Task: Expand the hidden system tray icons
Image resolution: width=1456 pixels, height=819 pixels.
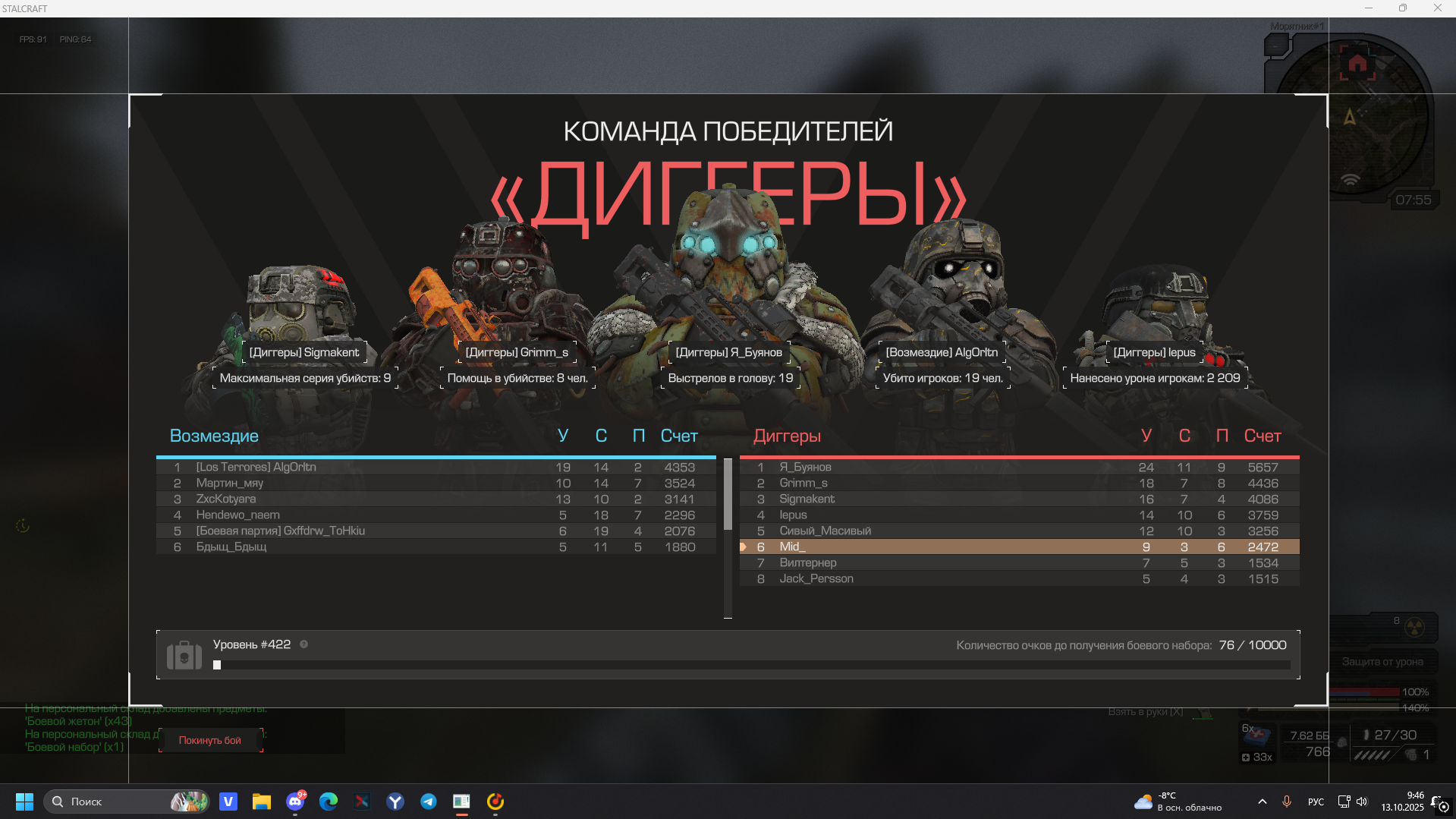Action: coord(1263,802)
